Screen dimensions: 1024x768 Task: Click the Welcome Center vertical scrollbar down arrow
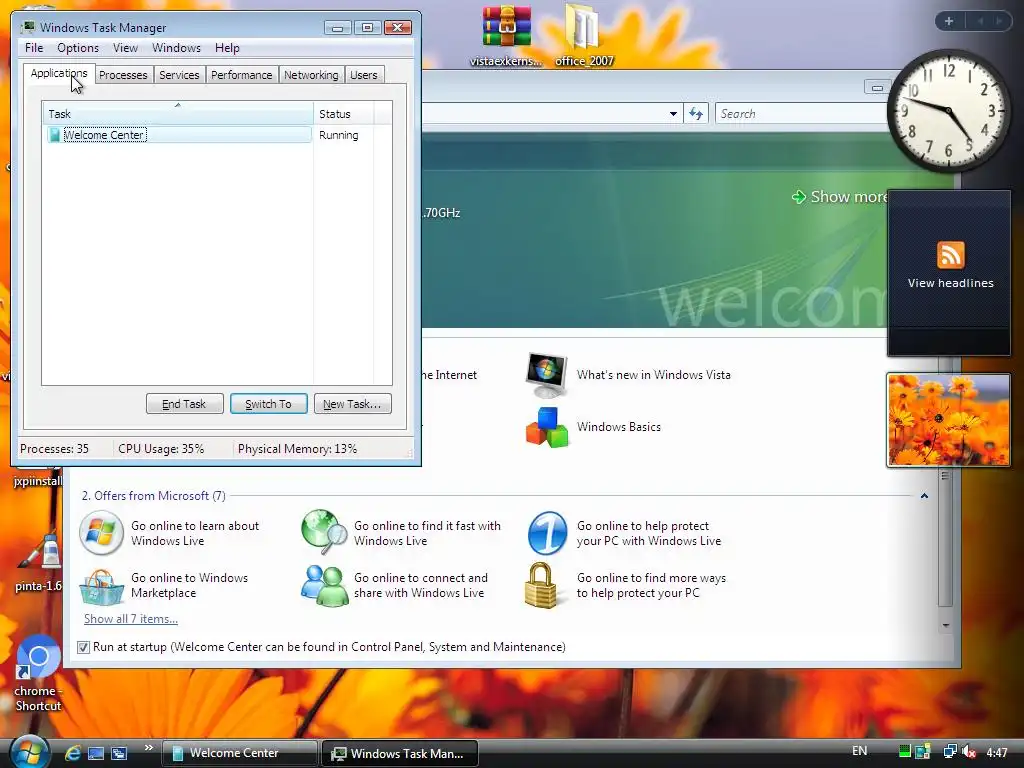click(945, 625)
